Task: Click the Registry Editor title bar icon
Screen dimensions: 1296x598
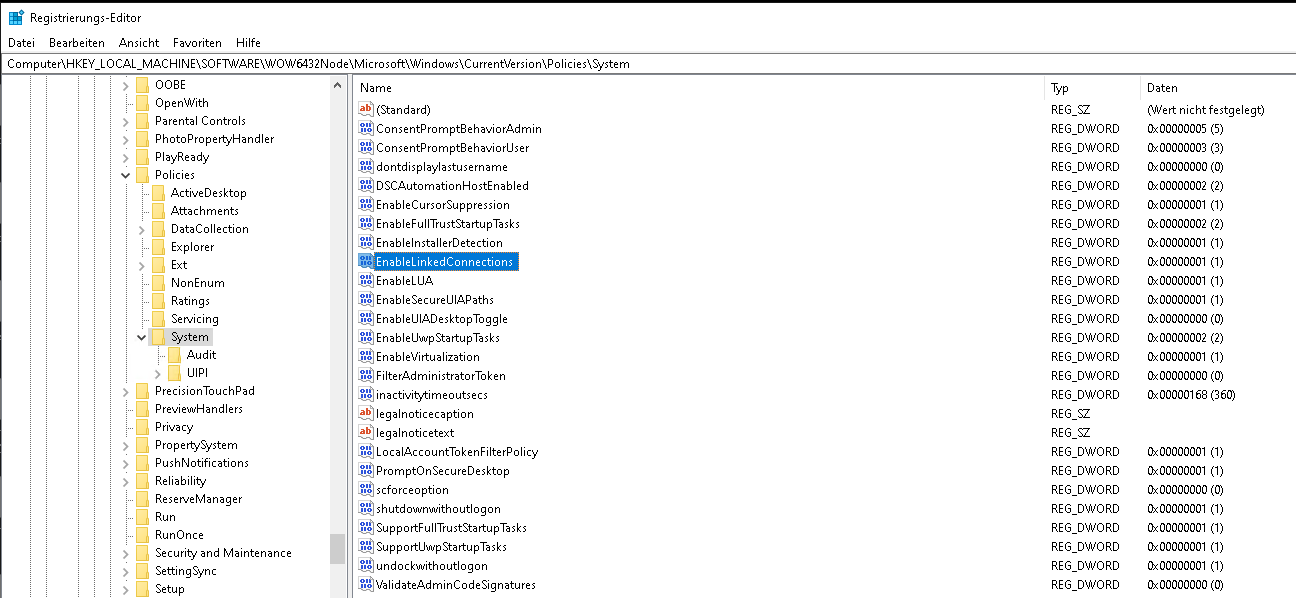Action: [x=16, y=17]
